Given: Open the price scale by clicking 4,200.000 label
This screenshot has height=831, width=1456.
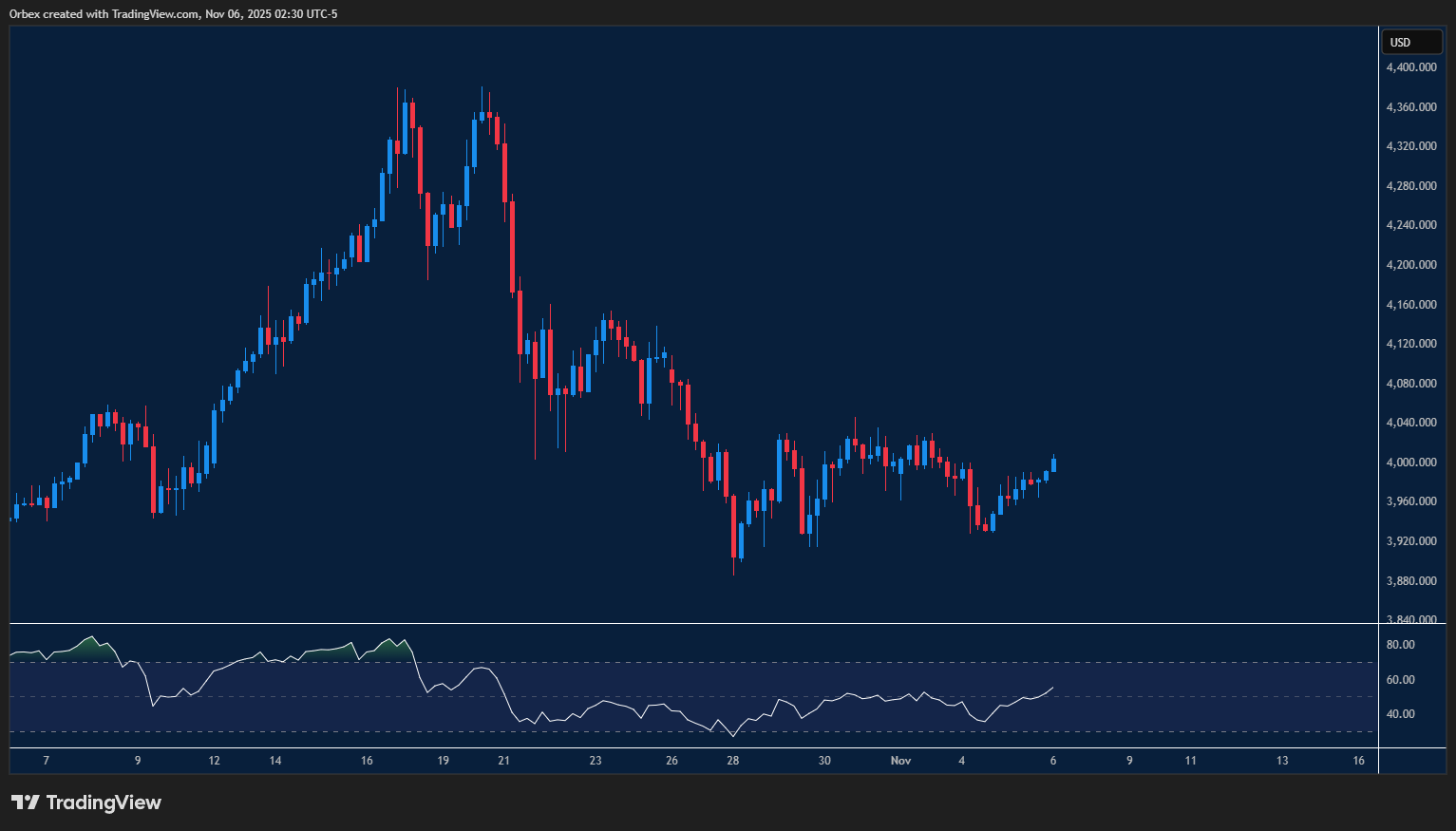Looking at the screenshot, I should (1411, 264).
